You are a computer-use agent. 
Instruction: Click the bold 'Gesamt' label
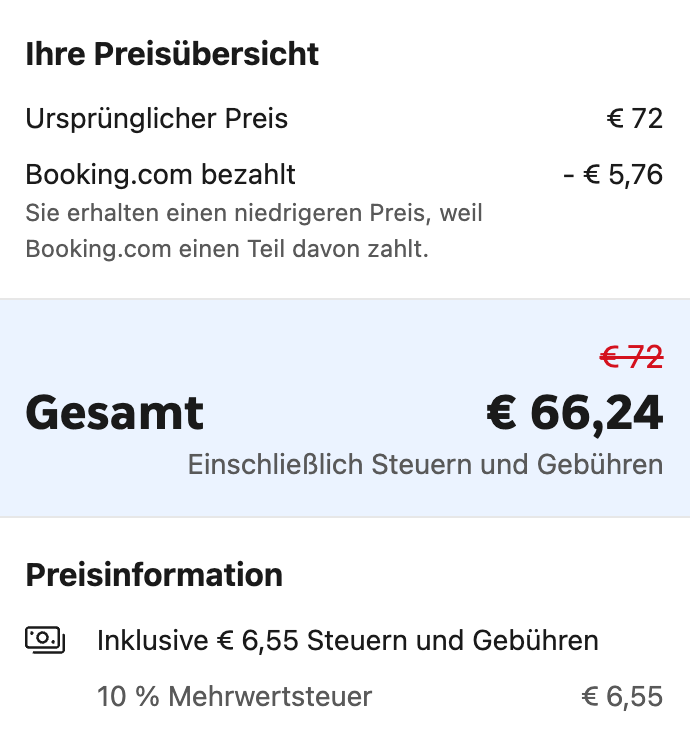click(x=115, y=413)
